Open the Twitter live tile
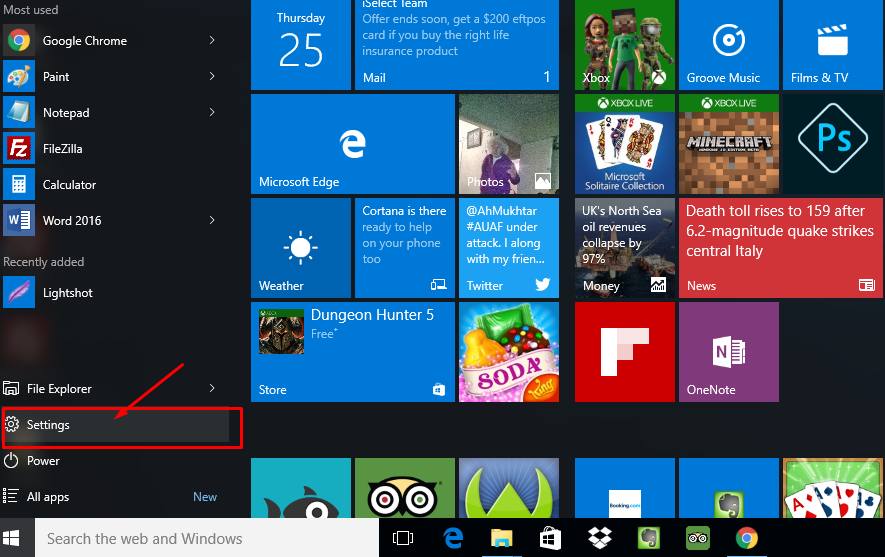Screen dimensions: 885x557 (x=509, y=248)
